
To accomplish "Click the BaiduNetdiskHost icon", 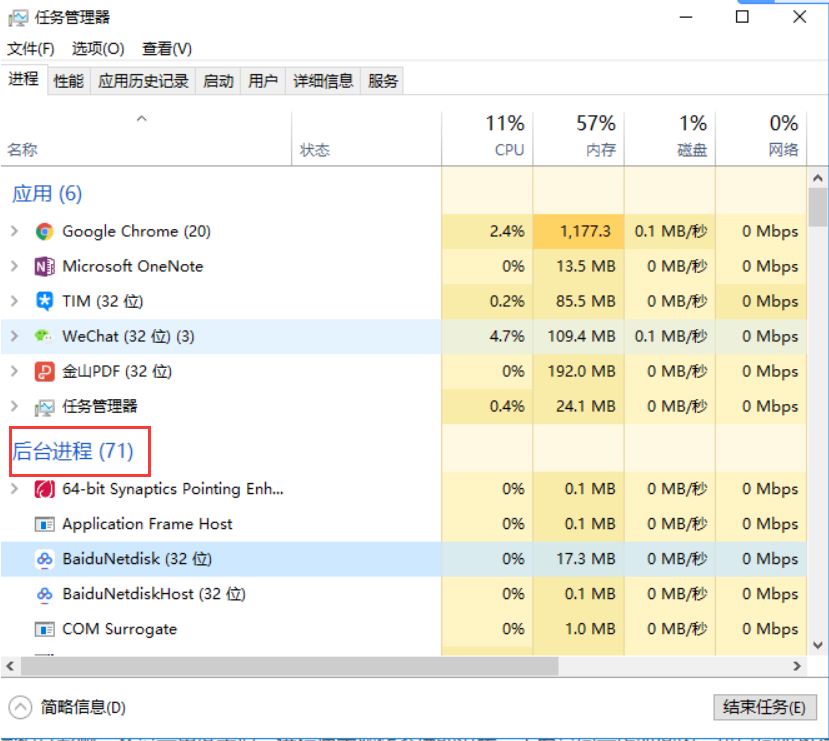I will click(x=44, y=594).
